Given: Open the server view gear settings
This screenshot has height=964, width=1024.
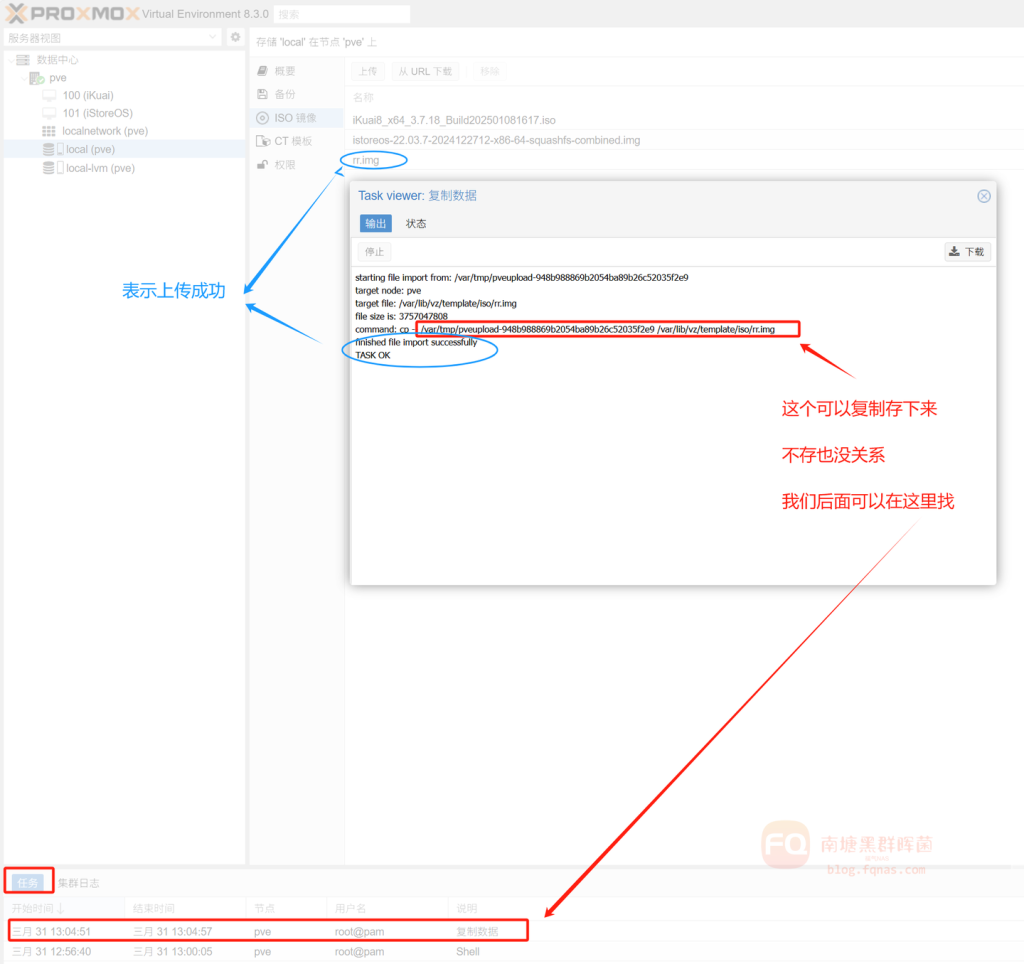Looking at the screenshot, I should coord(235,37).
